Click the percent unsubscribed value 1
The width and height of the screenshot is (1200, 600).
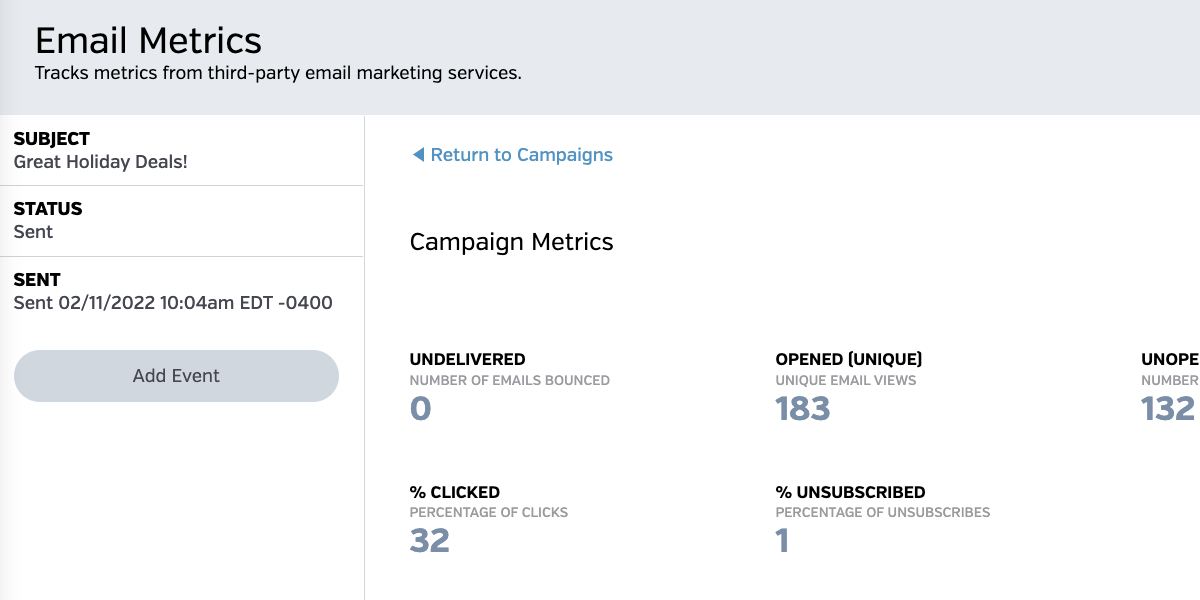[782, 541]
